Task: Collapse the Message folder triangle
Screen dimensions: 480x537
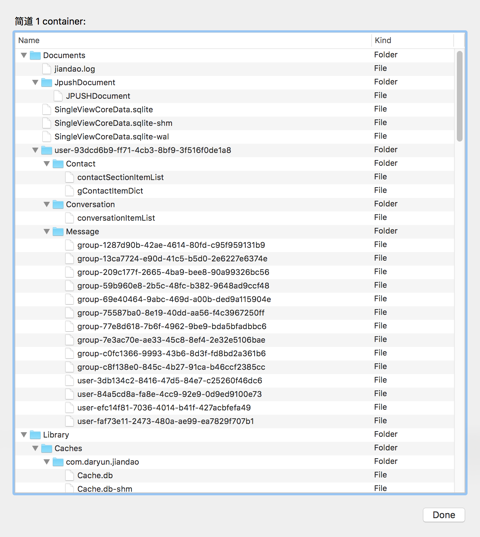Action: pyautogui.click(x=47, y=232)
